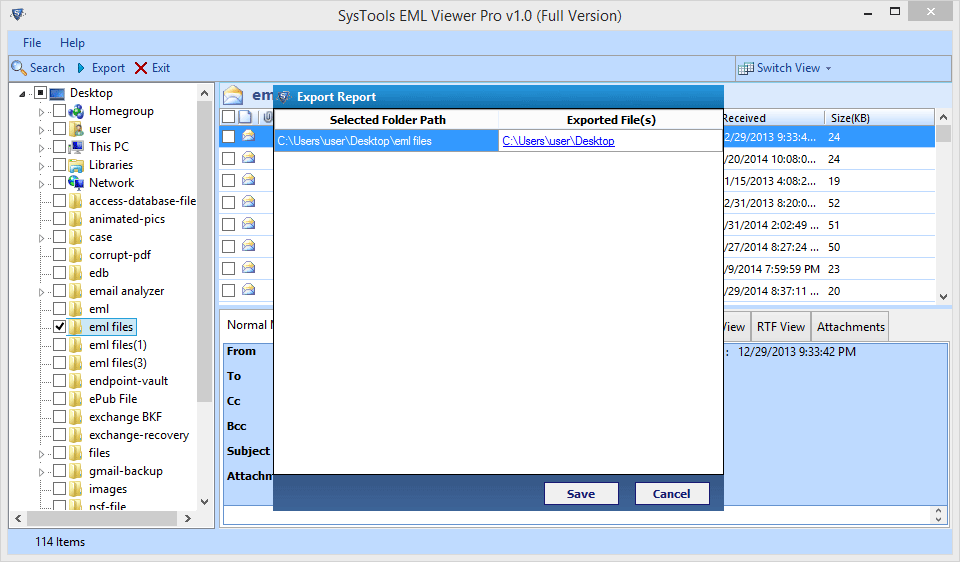Tick checkbox of the 12/29/2013 email row
Viewport: 960px width, 562px height.
point(228,137)
